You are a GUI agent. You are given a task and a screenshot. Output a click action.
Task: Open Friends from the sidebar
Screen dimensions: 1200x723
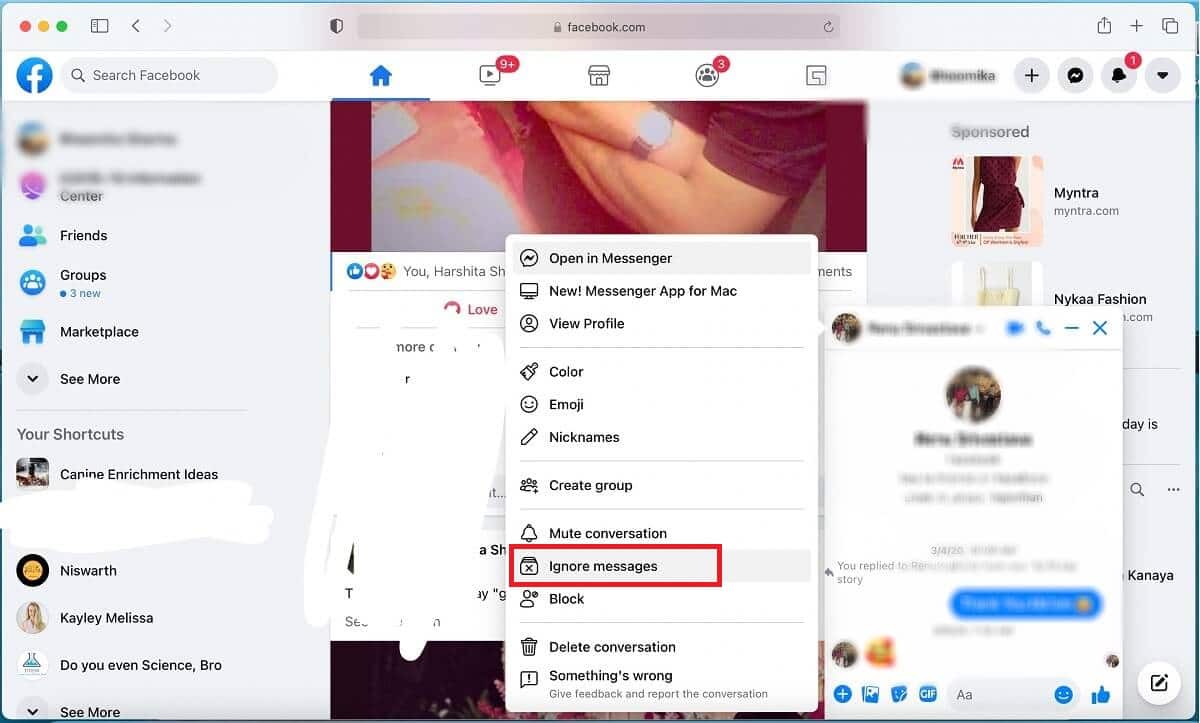click(x=83, y=235)
